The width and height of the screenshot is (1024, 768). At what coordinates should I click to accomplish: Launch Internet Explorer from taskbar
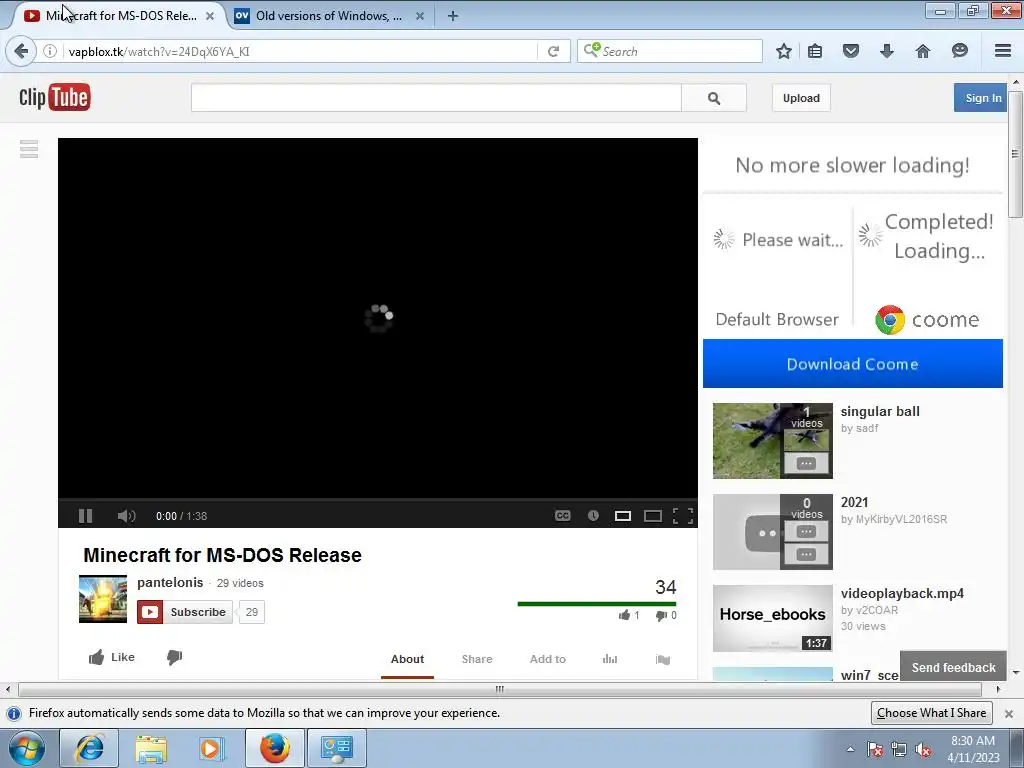pos(89,748)
